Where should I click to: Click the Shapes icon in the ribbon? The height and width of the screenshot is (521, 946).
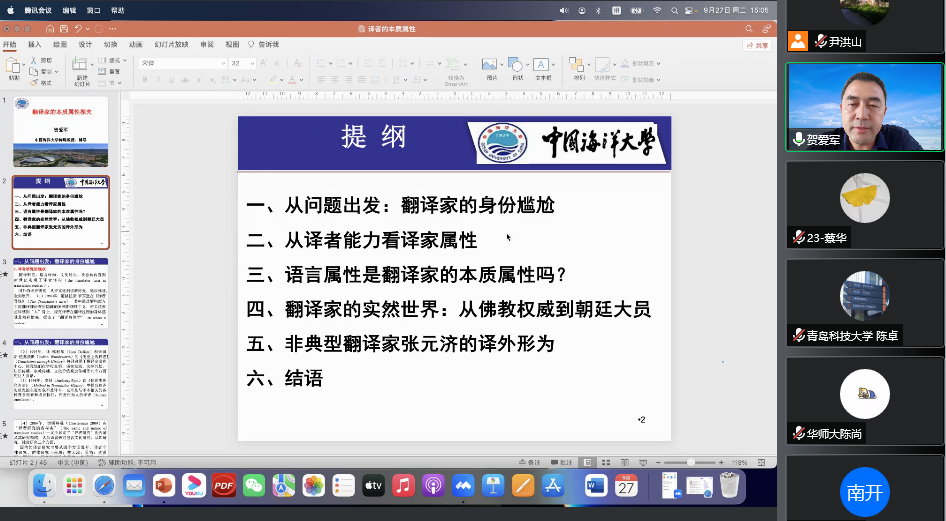[x=517, y=66]
